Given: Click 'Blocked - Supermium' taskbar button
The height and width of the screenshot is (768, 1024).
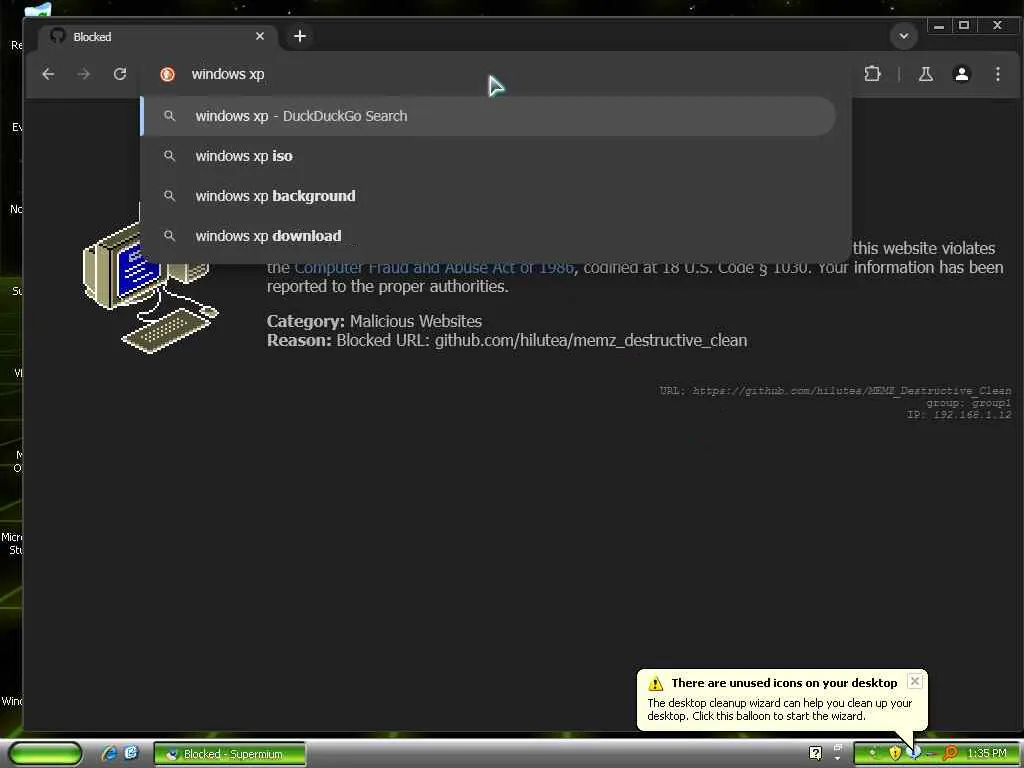Looking at the screenshot, I should coord(230,754).
